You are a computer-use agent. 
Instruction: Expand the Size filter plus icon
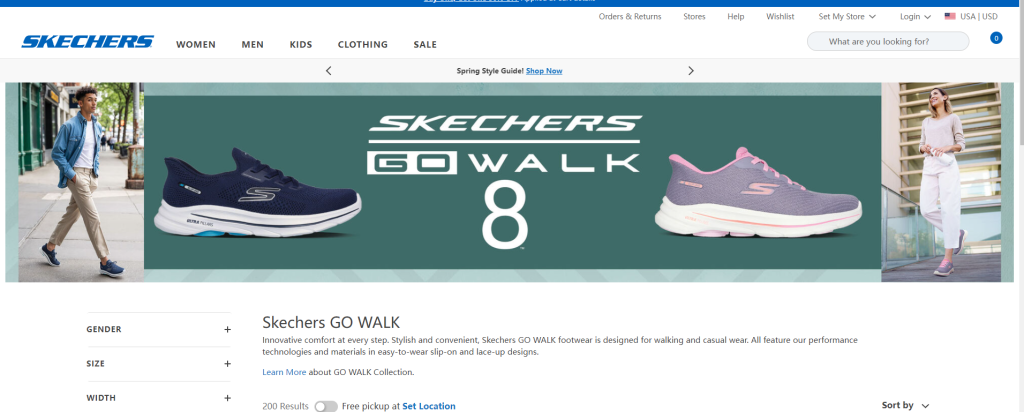tap(227, 364)
